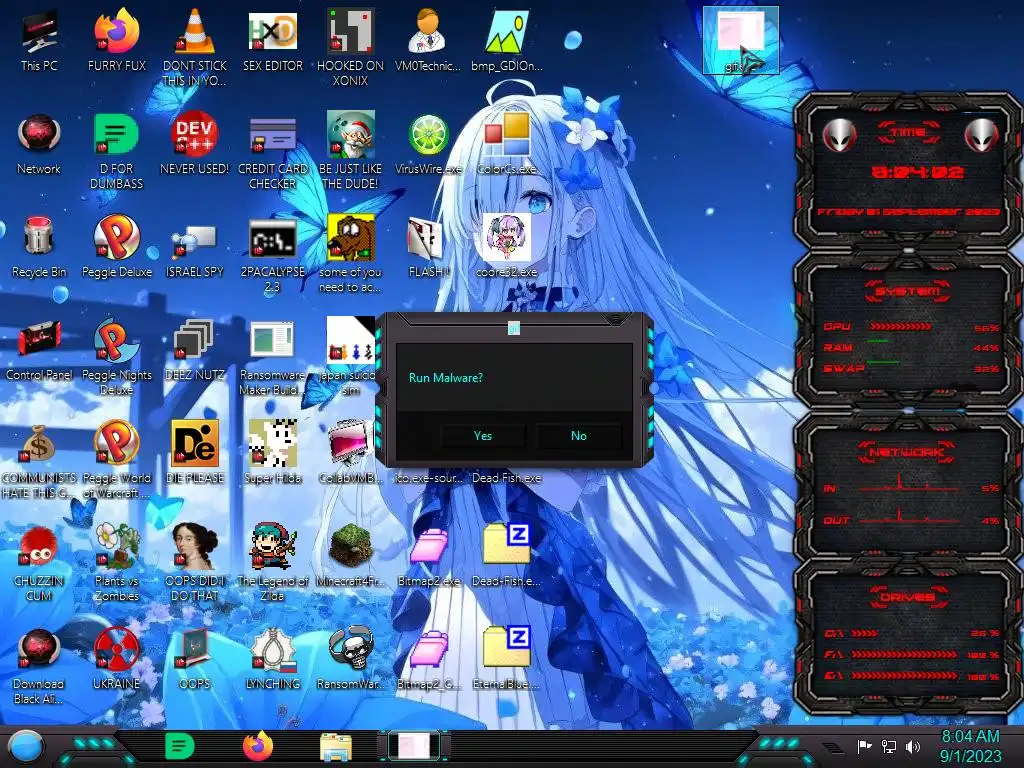Select the VirusWire.exe lime icon
This screenshot has height=768, width=1024.
[428, 144]
